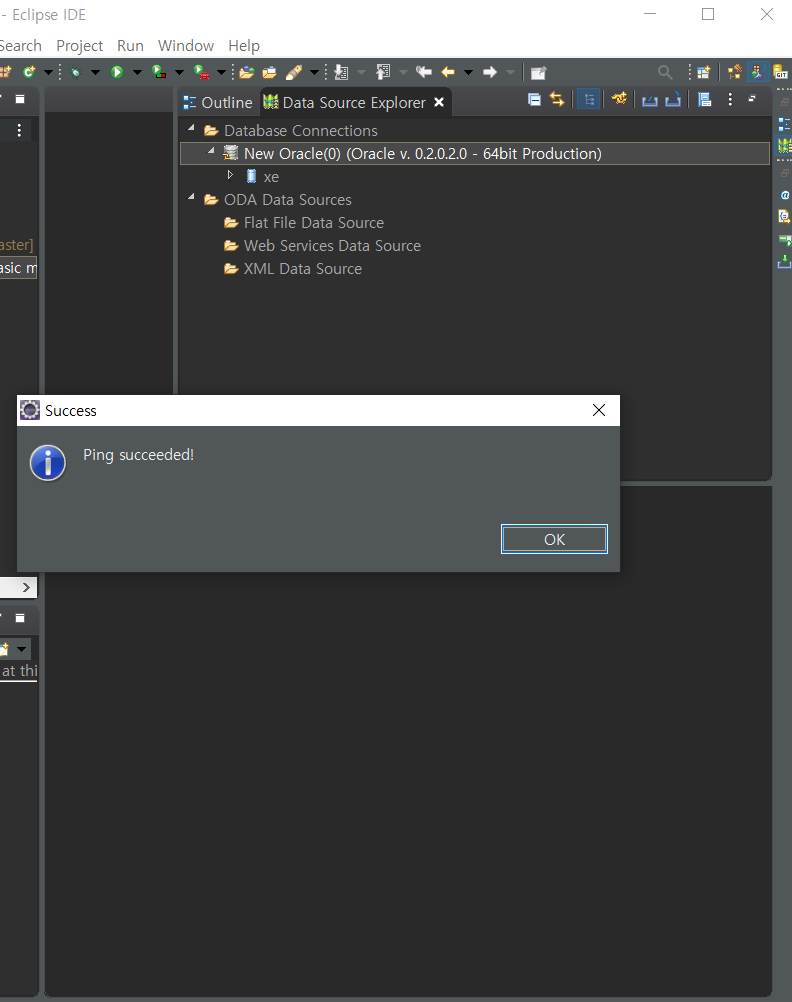Click the Previous Annotation icon
The image size is (792, 1002).
[x=383, y=72]
